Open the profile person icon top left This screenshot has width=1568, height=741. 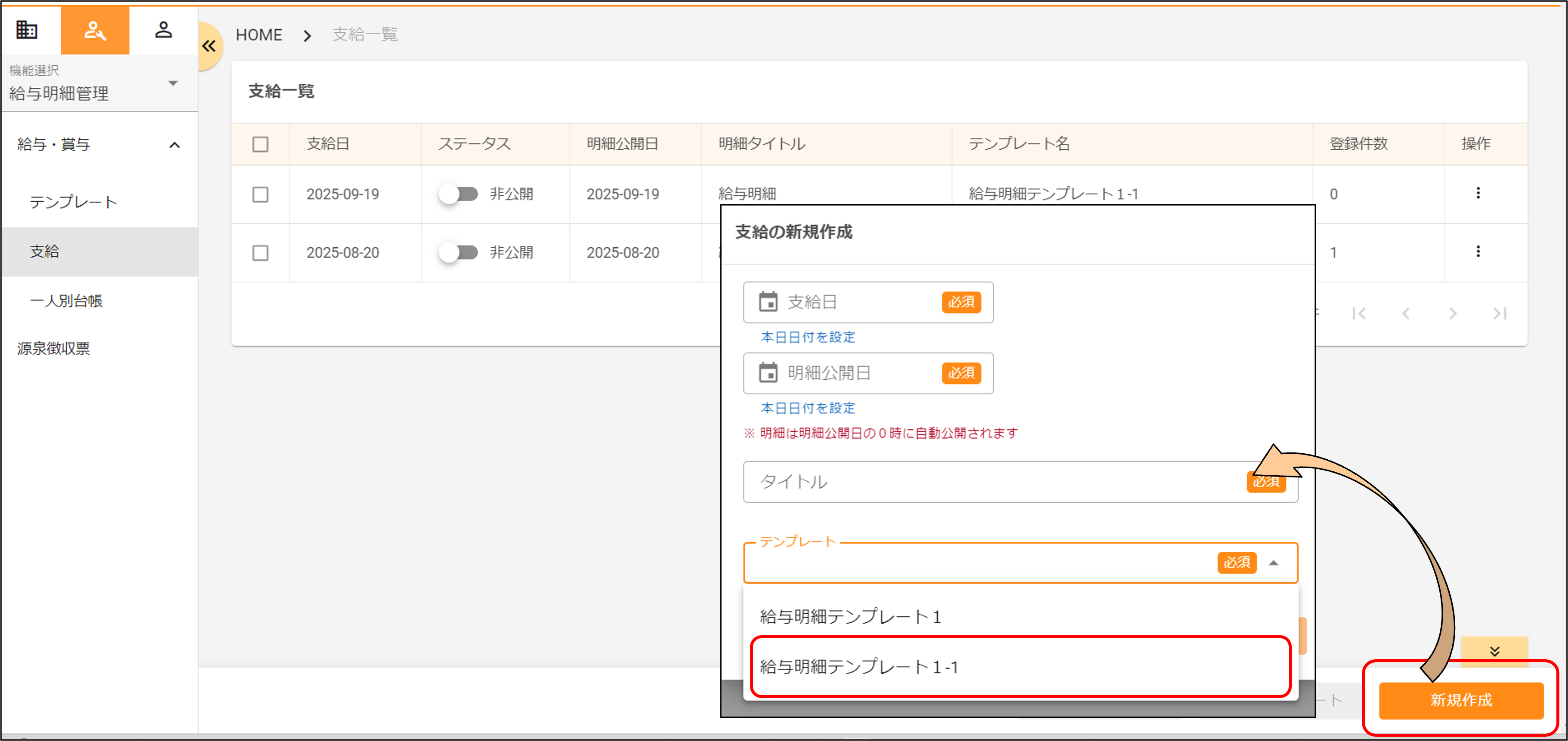coord(163,30)
